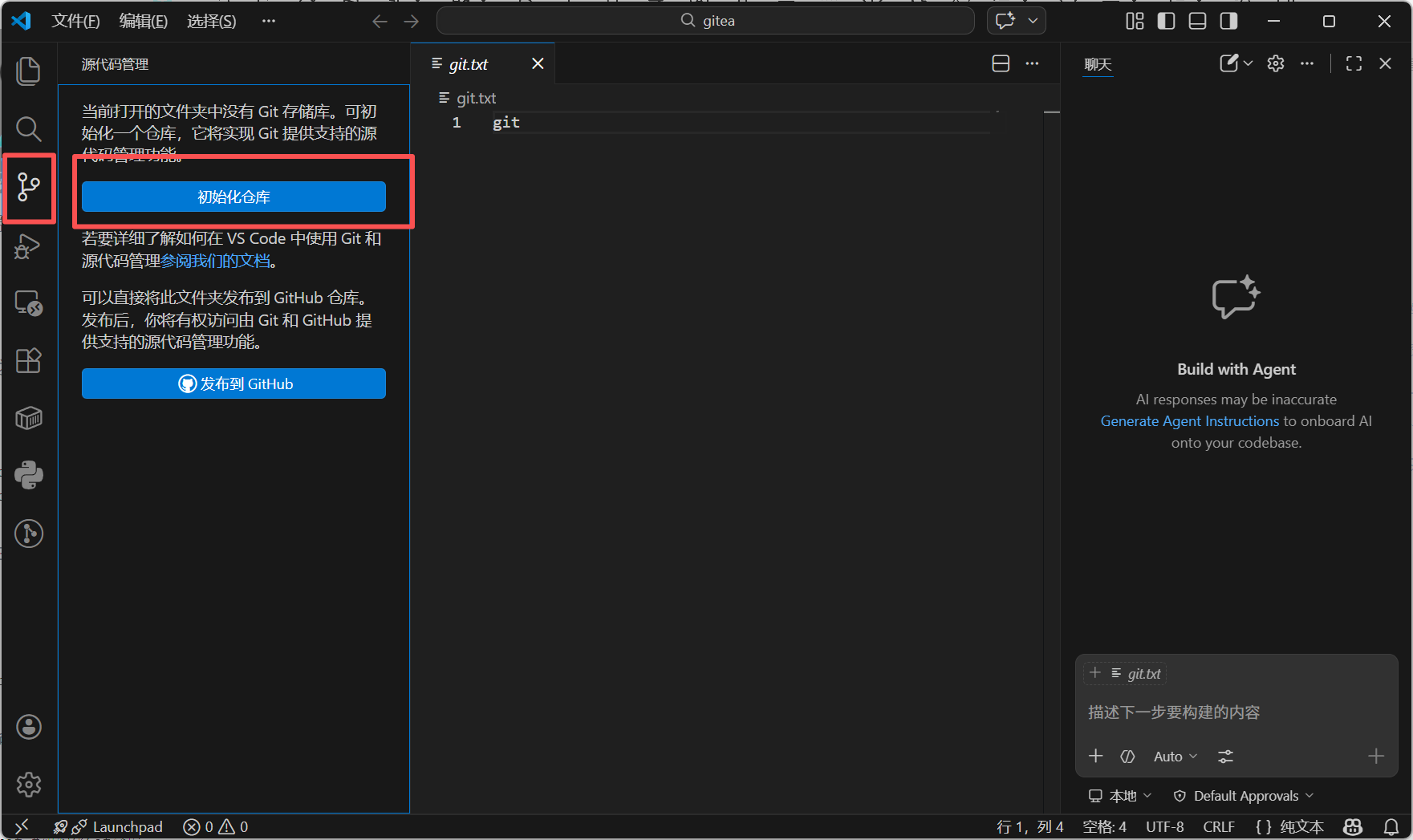The width and height of the screenshot is (1413, 840).
Task: Expand the Auto model picker dropdown
Action: coord(1175,757)
